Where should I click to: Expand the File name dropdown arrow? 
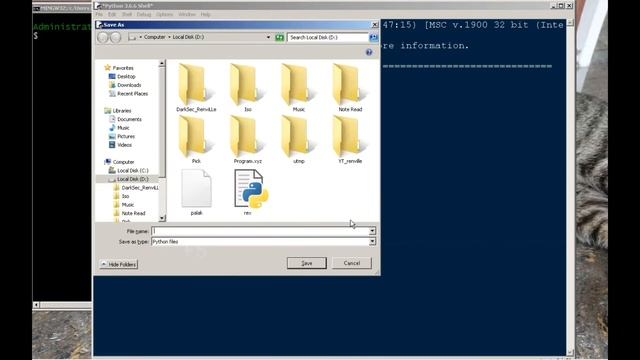372,231
